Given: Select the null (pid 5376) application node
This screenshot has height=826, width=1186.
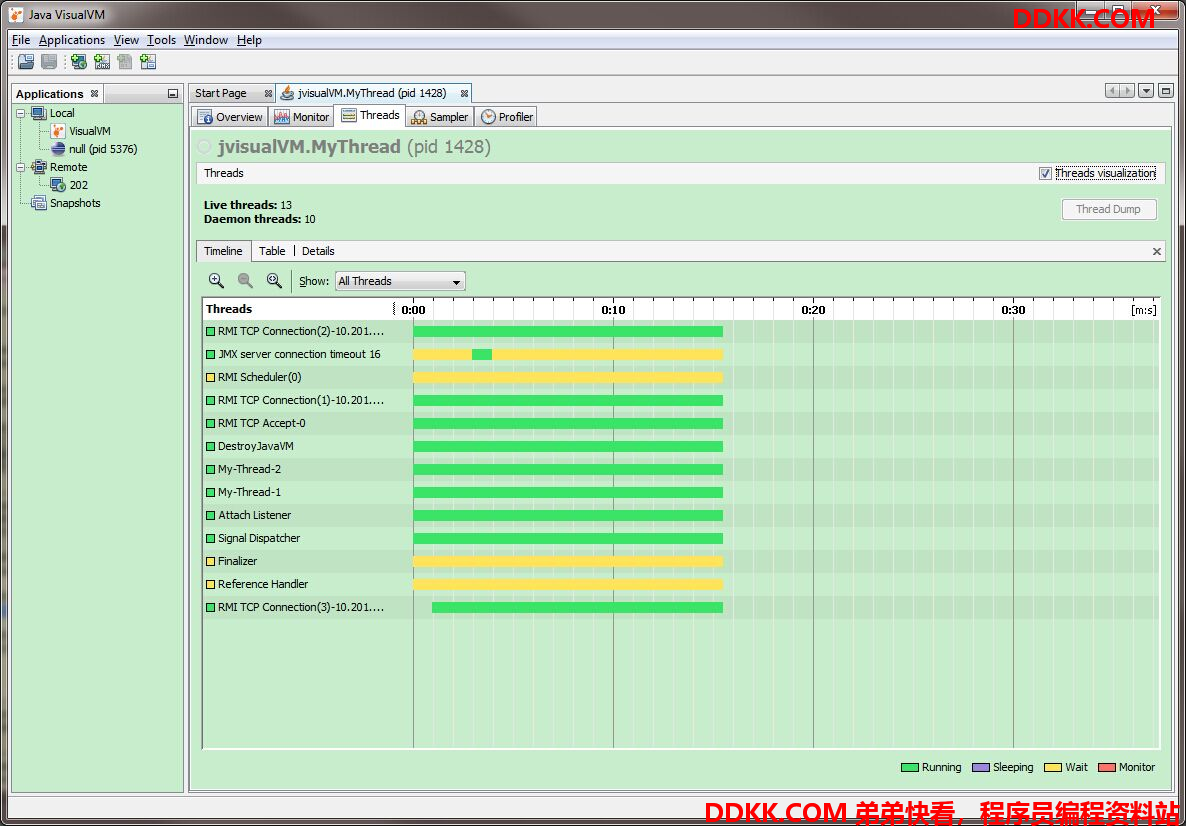Looking at the screenshot, I should click(x=94, y=149).
